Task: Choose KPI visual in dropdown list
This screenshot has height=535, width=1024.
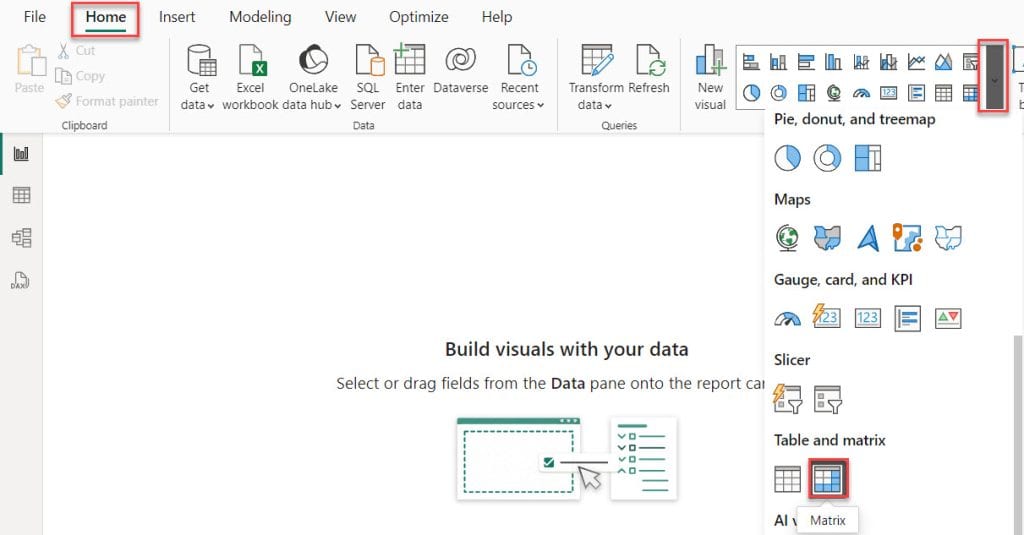Action: pos(948,318)
